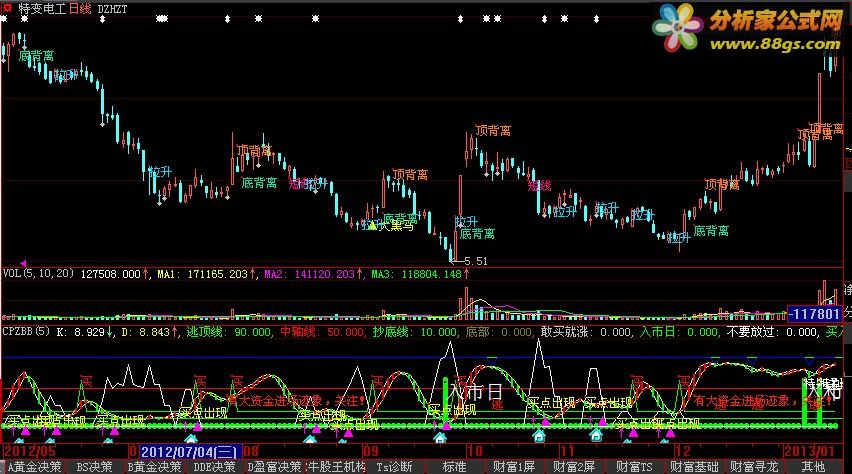Viewport: 852px width, 474px height.
Task: Click the 11 month marker on time axis
Action: coord(567,451)
